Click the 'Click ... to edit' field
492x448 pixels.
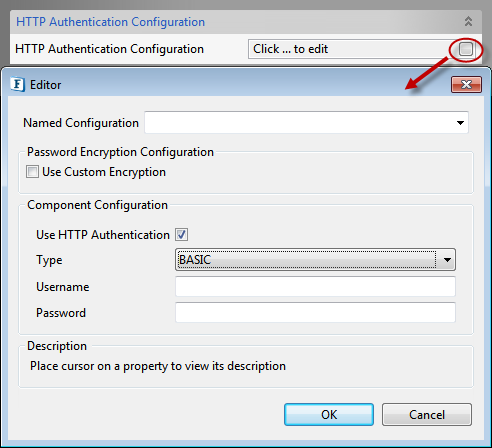click(353, 49)
